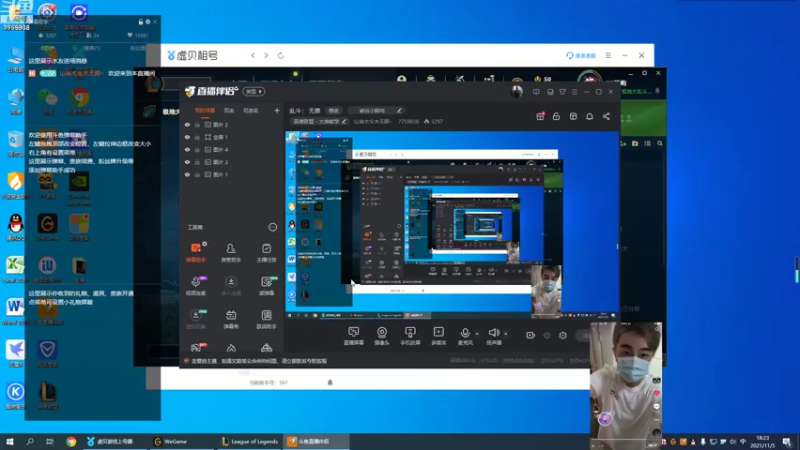Screen dimensions: 800x450
Task: Expand speaker volume arrow
Action: tap(506, 334)
